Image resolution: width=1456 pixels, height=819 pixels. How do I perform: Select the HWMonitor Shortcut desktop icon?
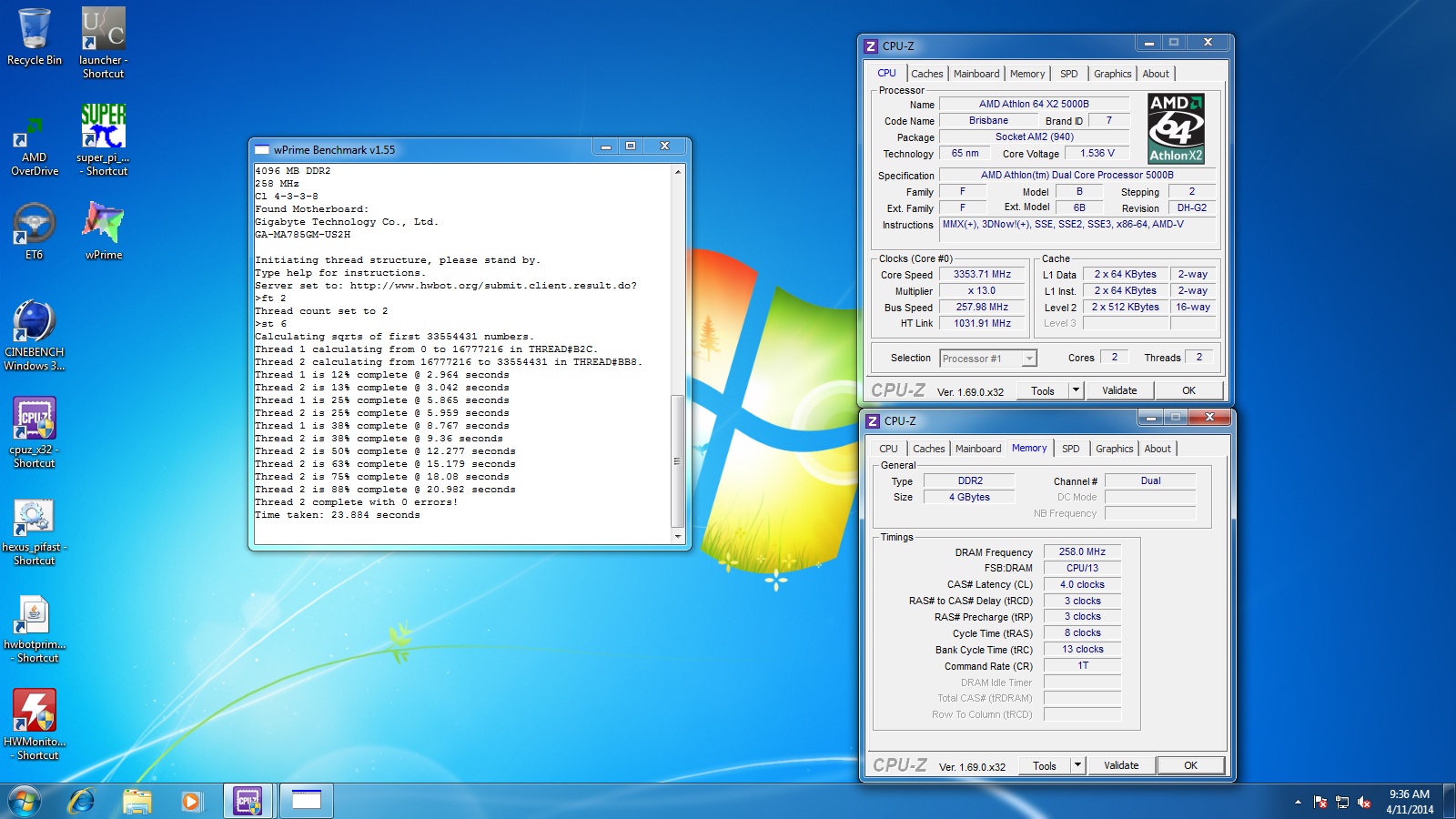coord(35,724)
